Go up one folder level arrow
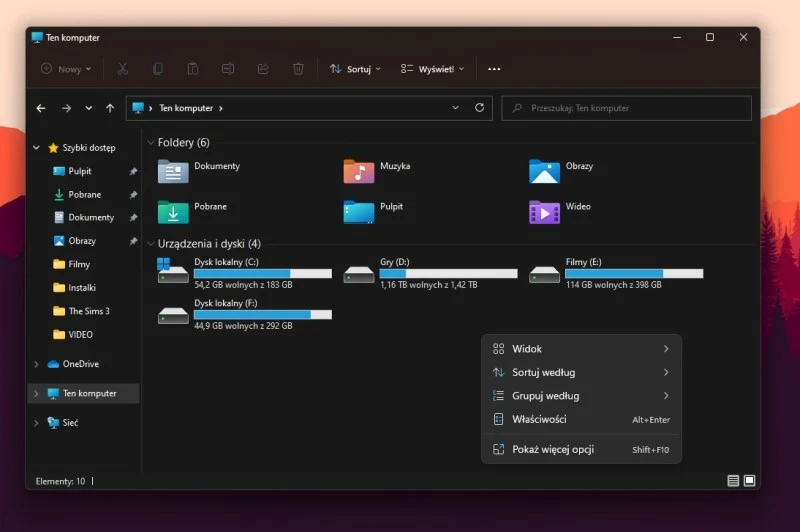This screenshot has width=800, height=532. click(x=110, y=108)
